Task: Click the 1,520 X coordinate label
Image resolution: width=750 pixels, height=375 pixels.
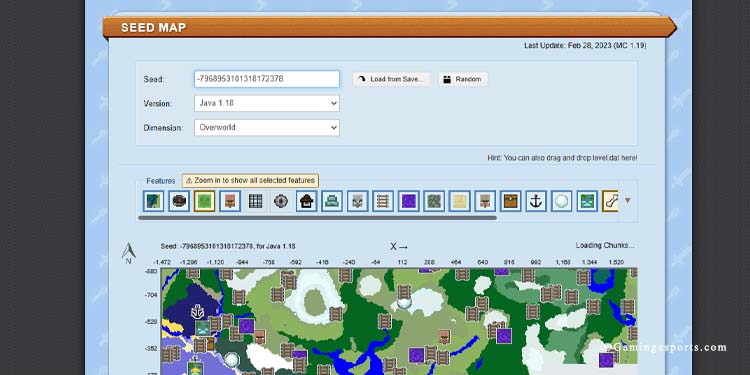Action: coord(617,263)
